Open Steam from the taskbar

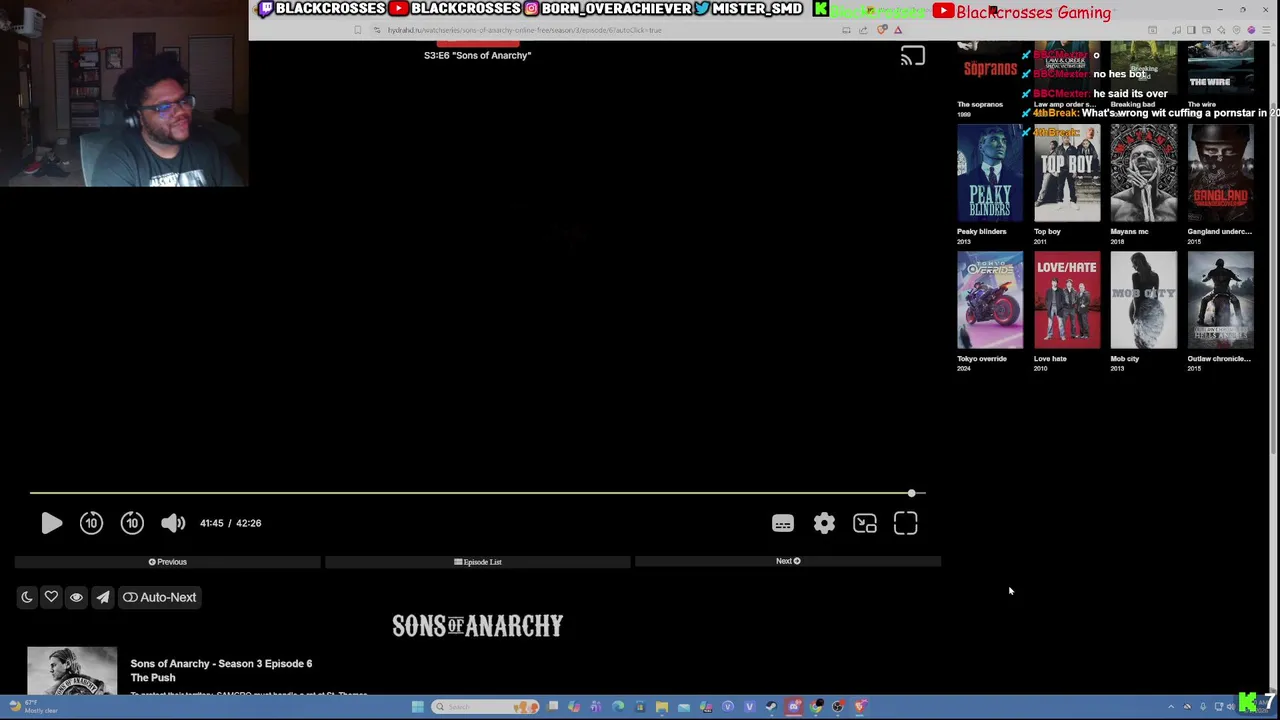[771, 707]
